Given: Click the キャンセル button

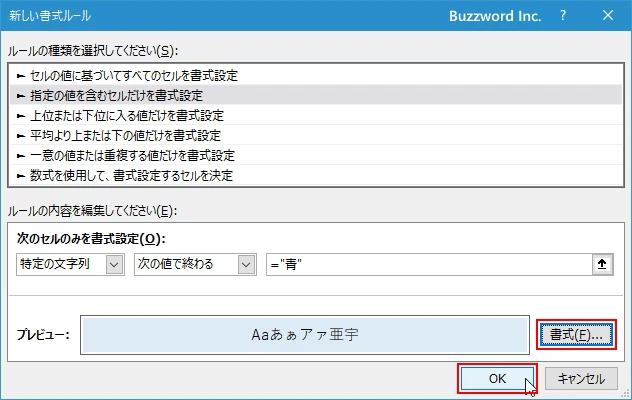Looking at the screenshot, I should pyautogui.click(x=581, y=379).
